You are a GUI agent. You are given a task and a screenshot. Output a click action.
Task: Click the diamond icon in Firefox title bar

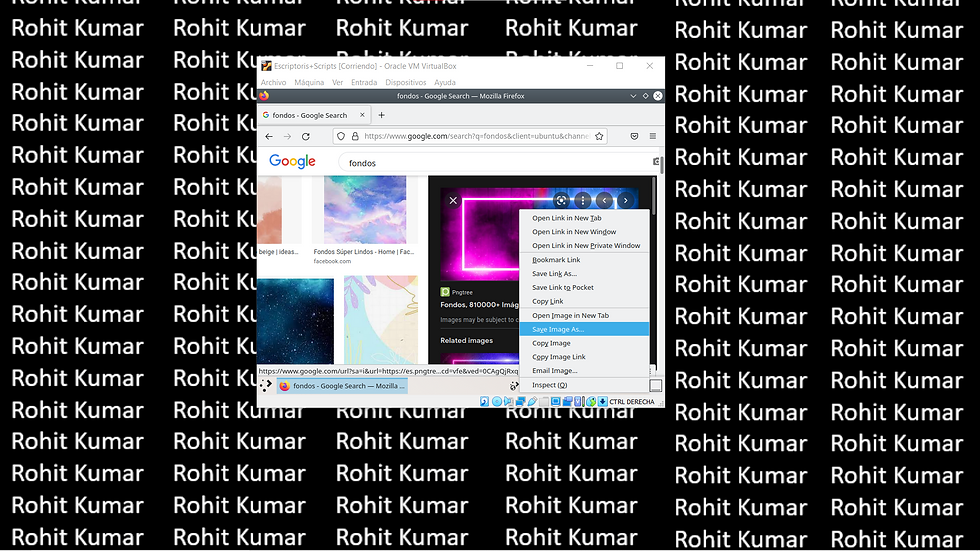646,96
